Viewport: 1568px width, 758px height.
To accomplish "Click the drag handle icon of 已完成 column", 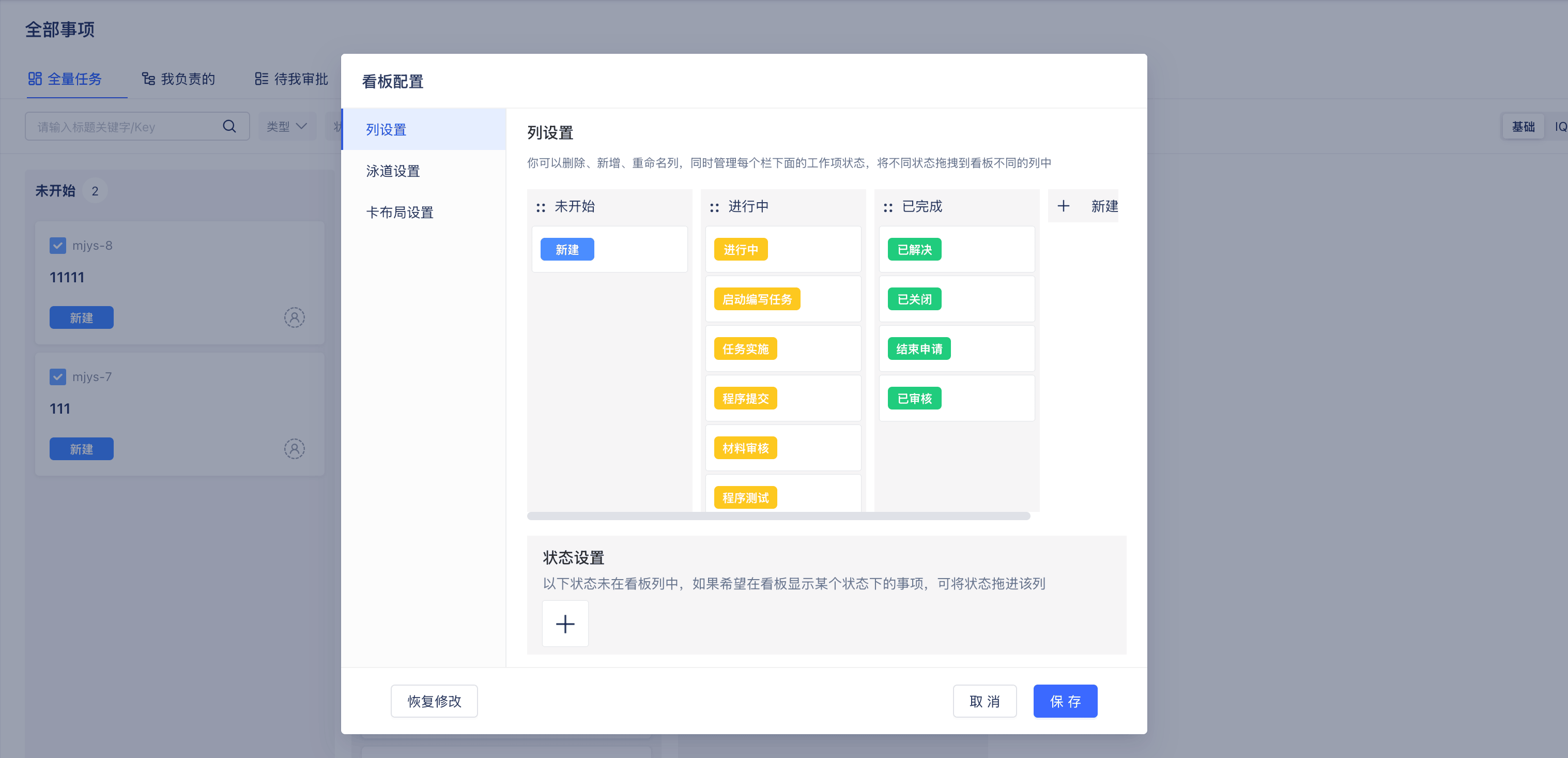I will 887,208.
